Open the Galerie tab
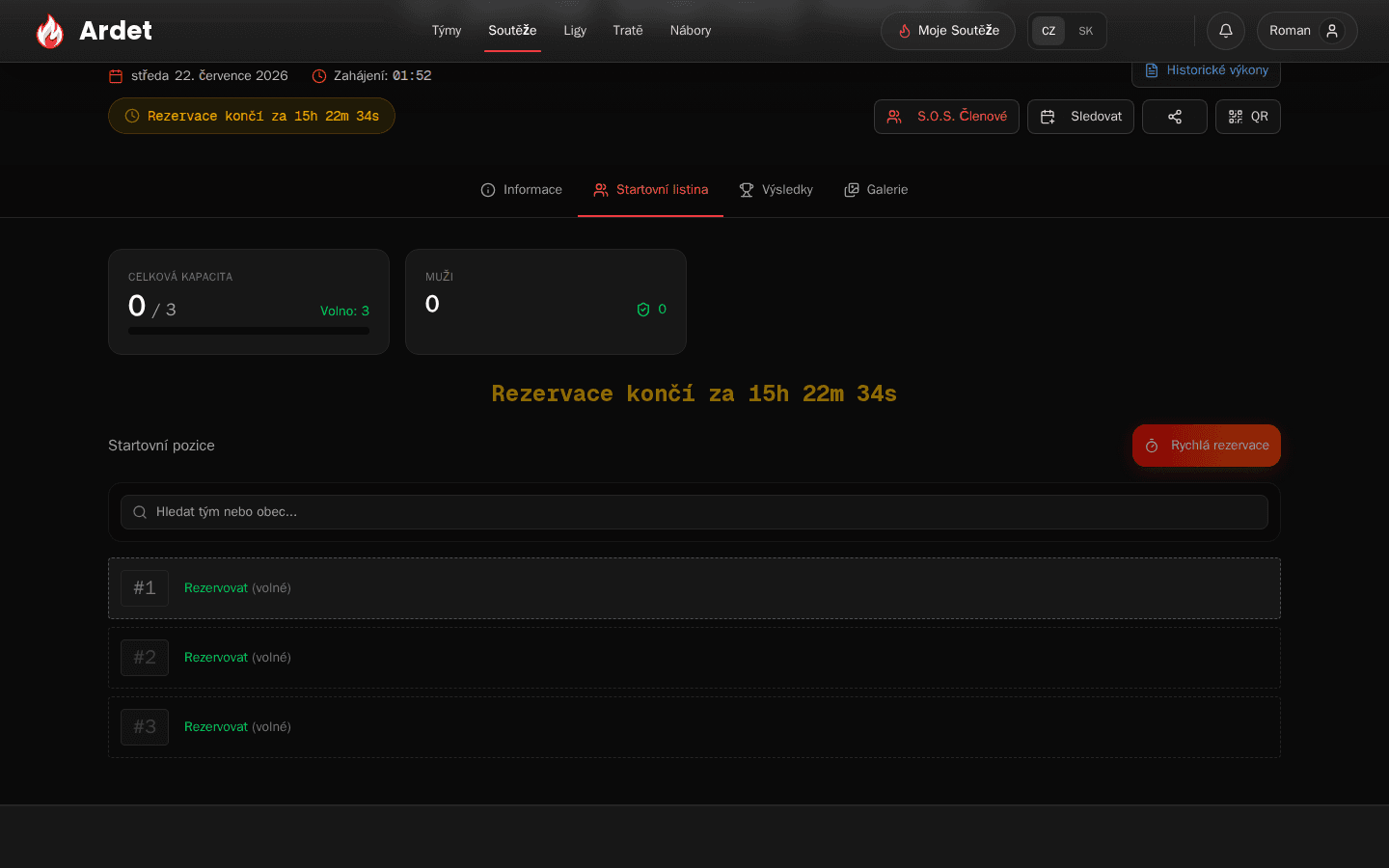 pos(876,190)
